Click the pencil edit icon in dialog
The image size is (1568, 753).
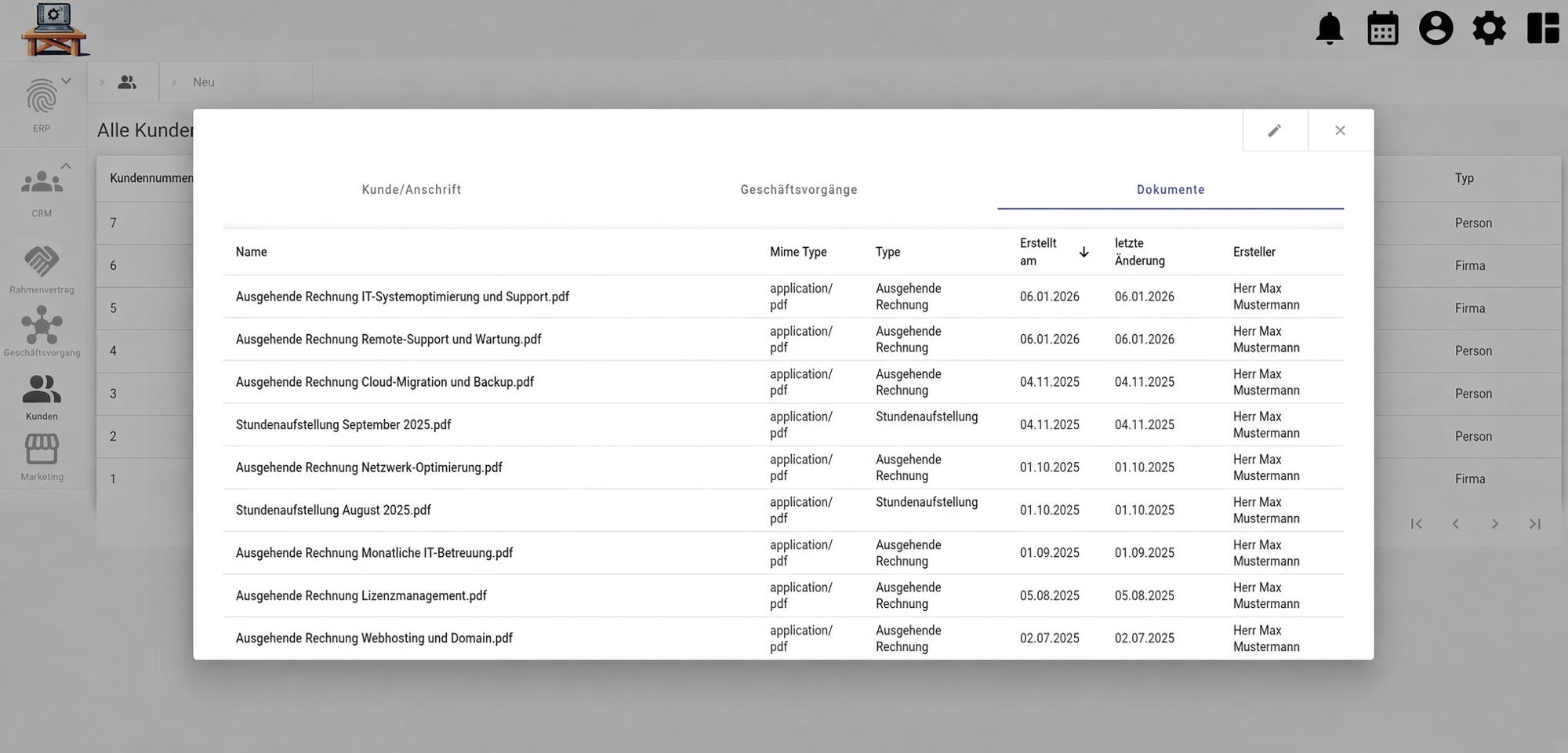point(1275,130)
